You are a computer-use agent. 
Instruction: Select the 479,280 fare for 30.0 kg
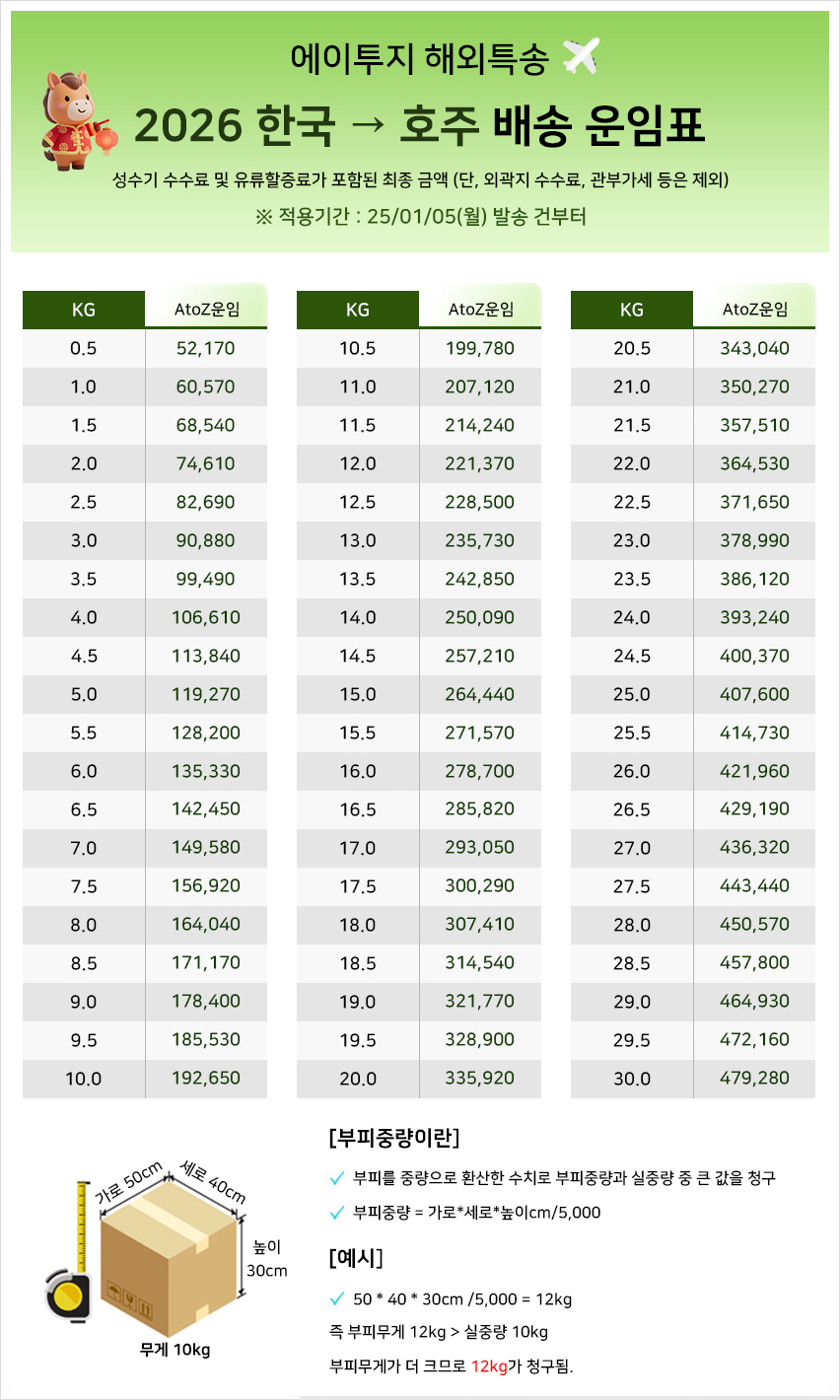pyautogui.click(x=754, y=1078)
